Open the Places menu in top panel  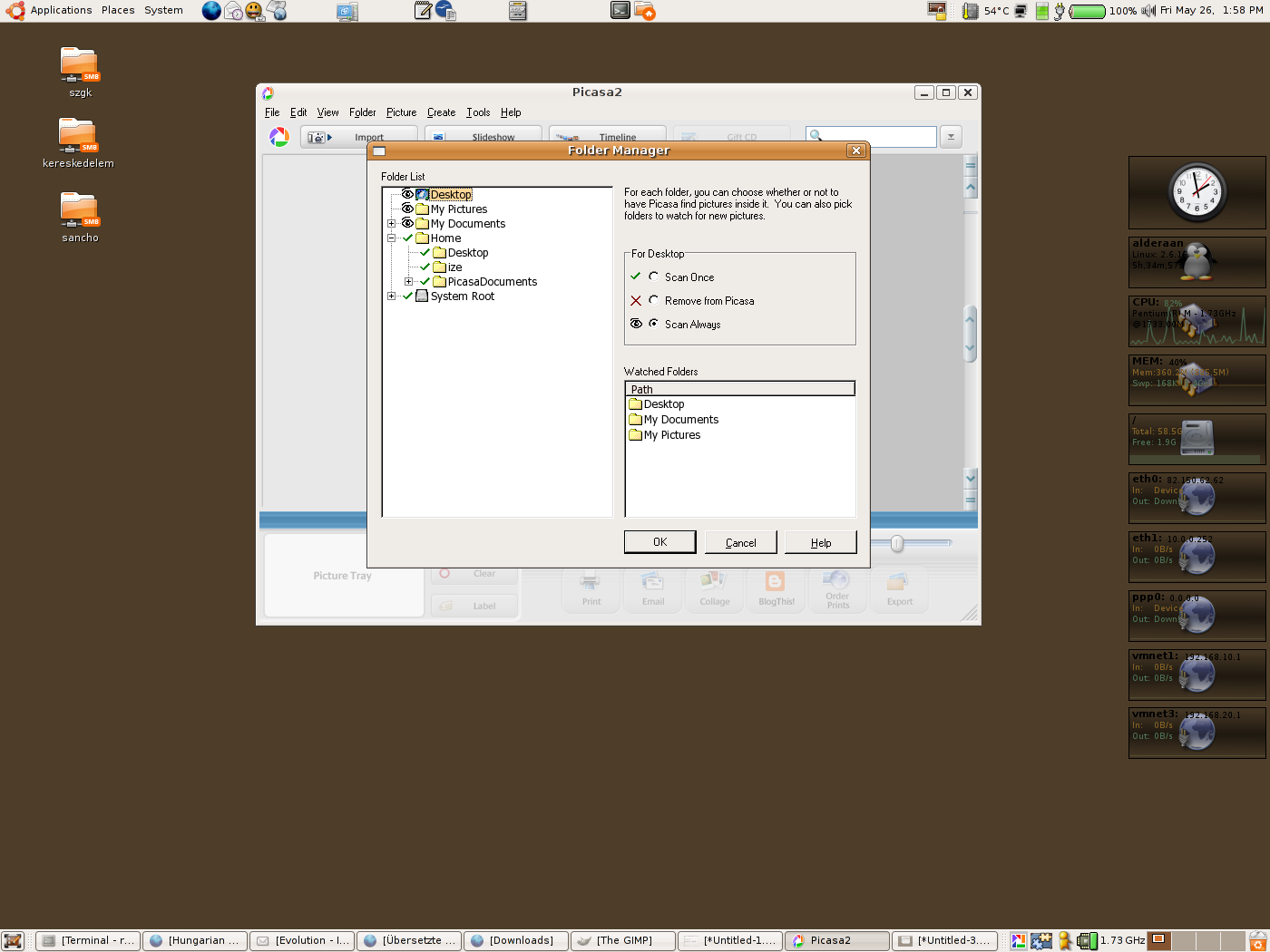118,11
